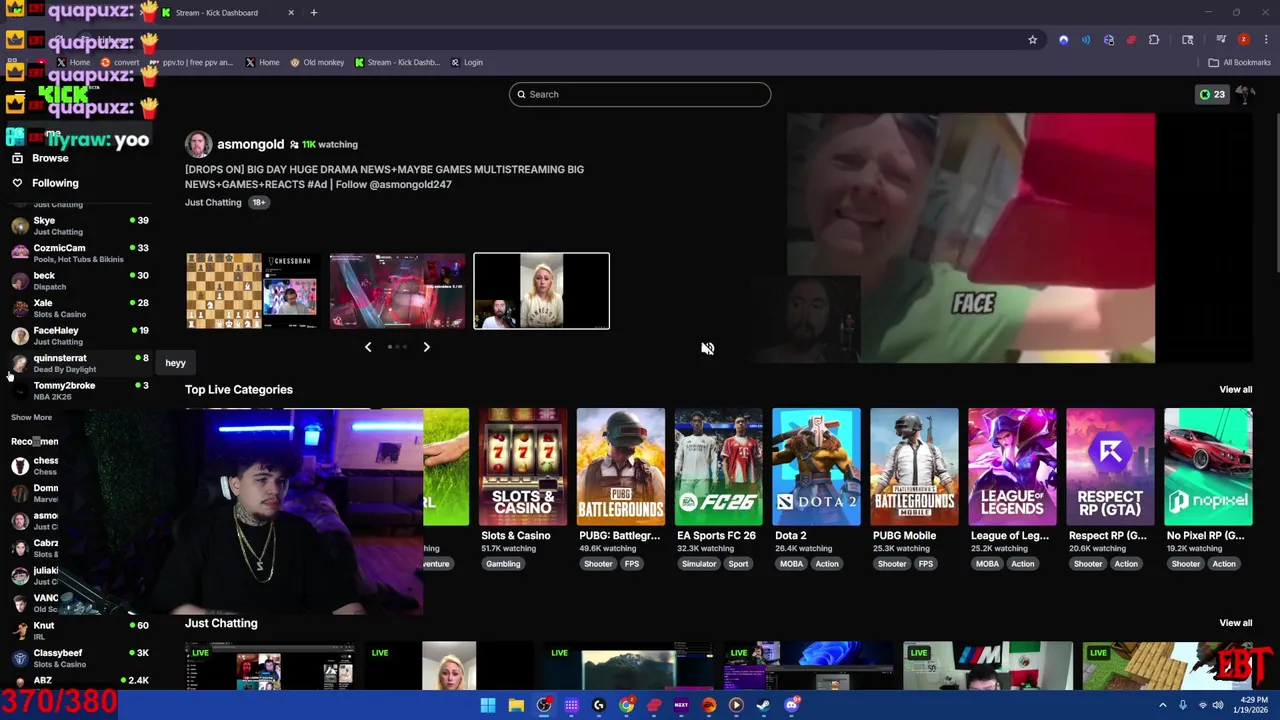
Task: Open the volume control in system tray
Action: point(1218,705)
